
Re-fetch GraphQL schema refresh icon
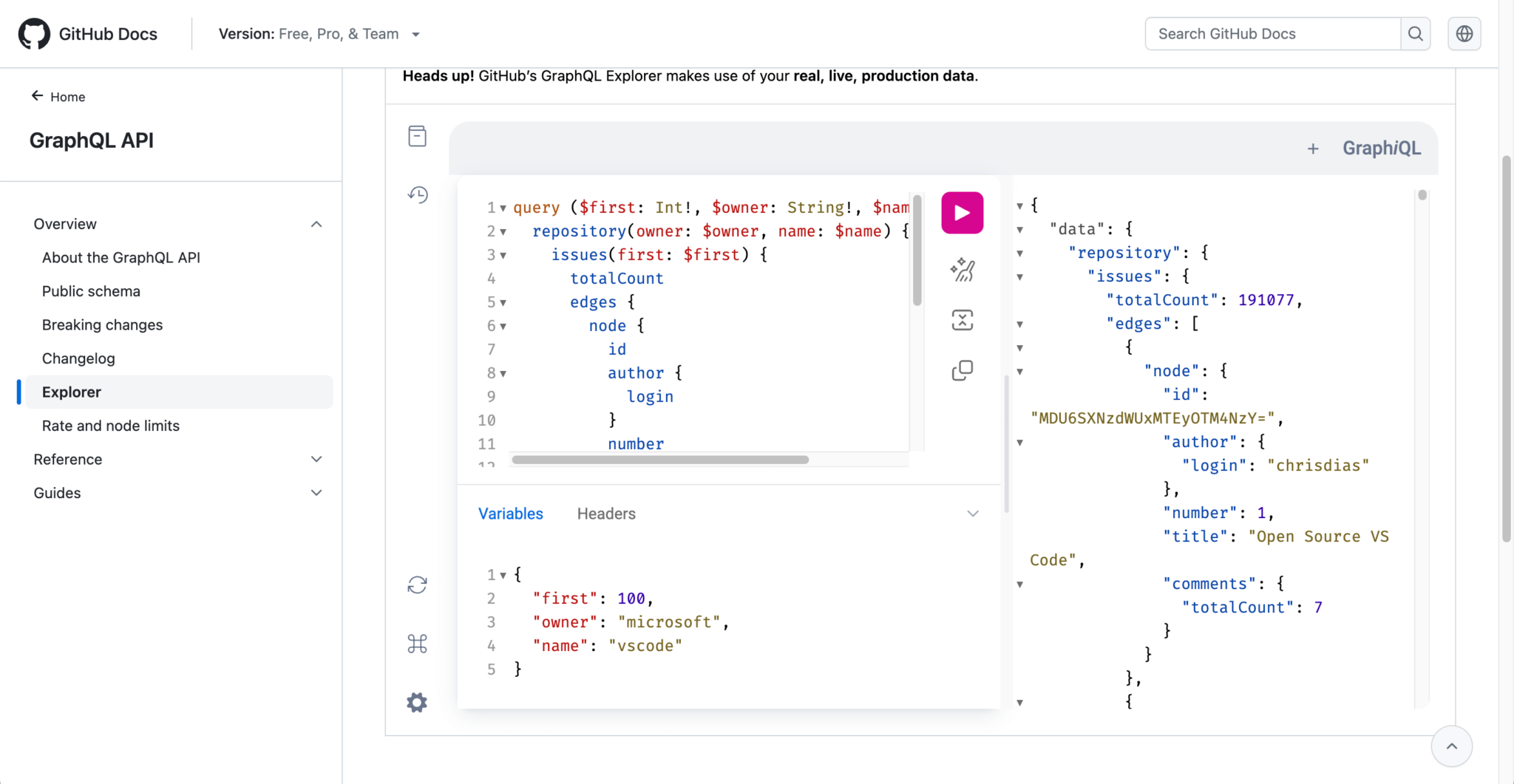(417, 585)
